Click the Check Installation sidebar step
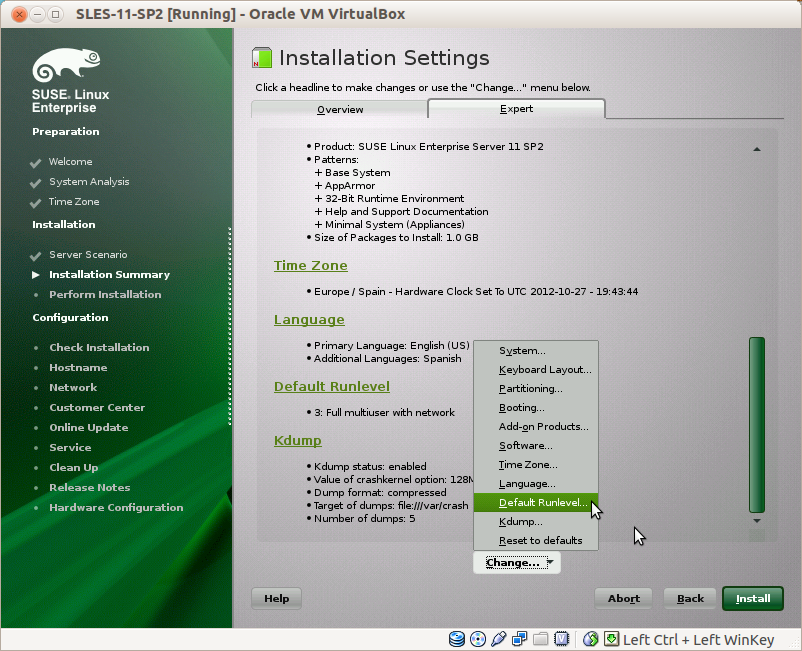 point(99,347)
